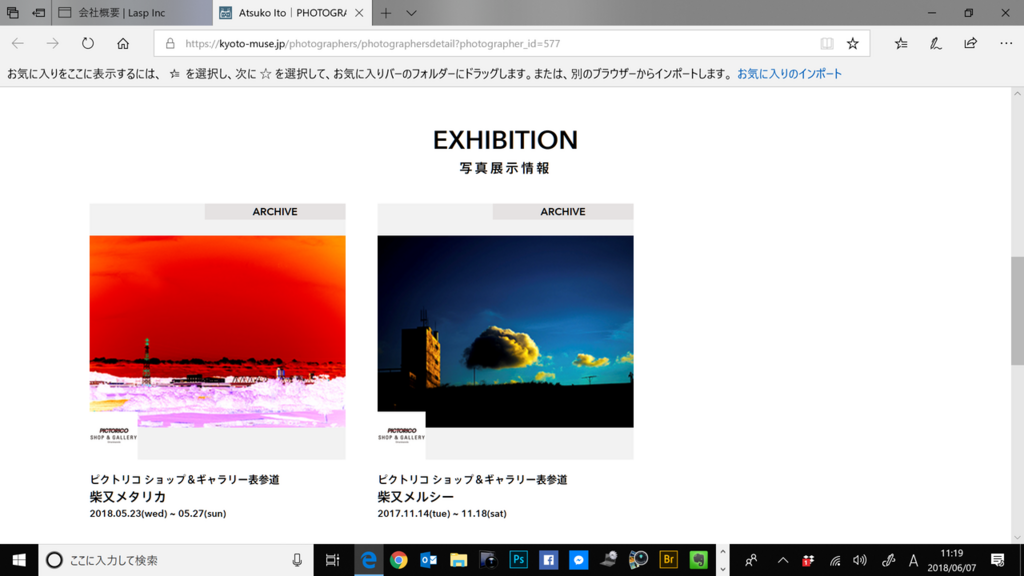Open the Windows Start menu
The width and height of the screenshot is (1024, 576).
pos(19,560)
